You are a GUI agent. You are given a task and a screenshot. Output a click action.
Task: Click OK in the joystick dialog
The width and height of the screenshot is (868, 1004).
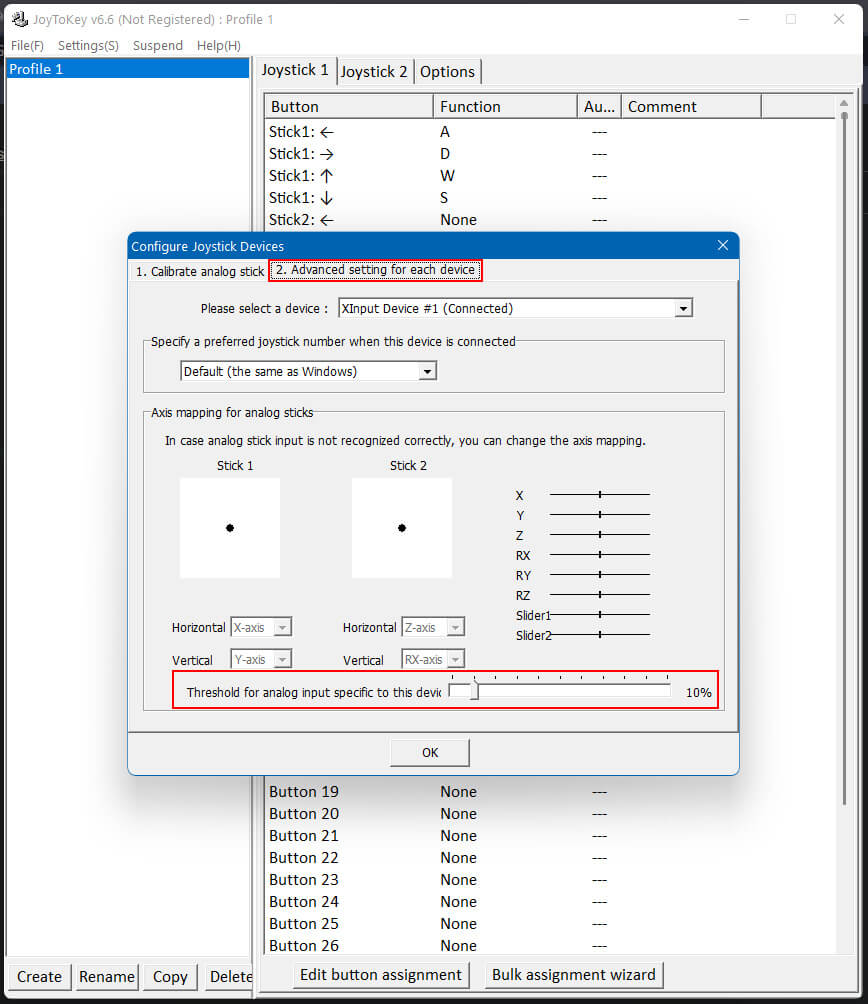tap(430, 752)
